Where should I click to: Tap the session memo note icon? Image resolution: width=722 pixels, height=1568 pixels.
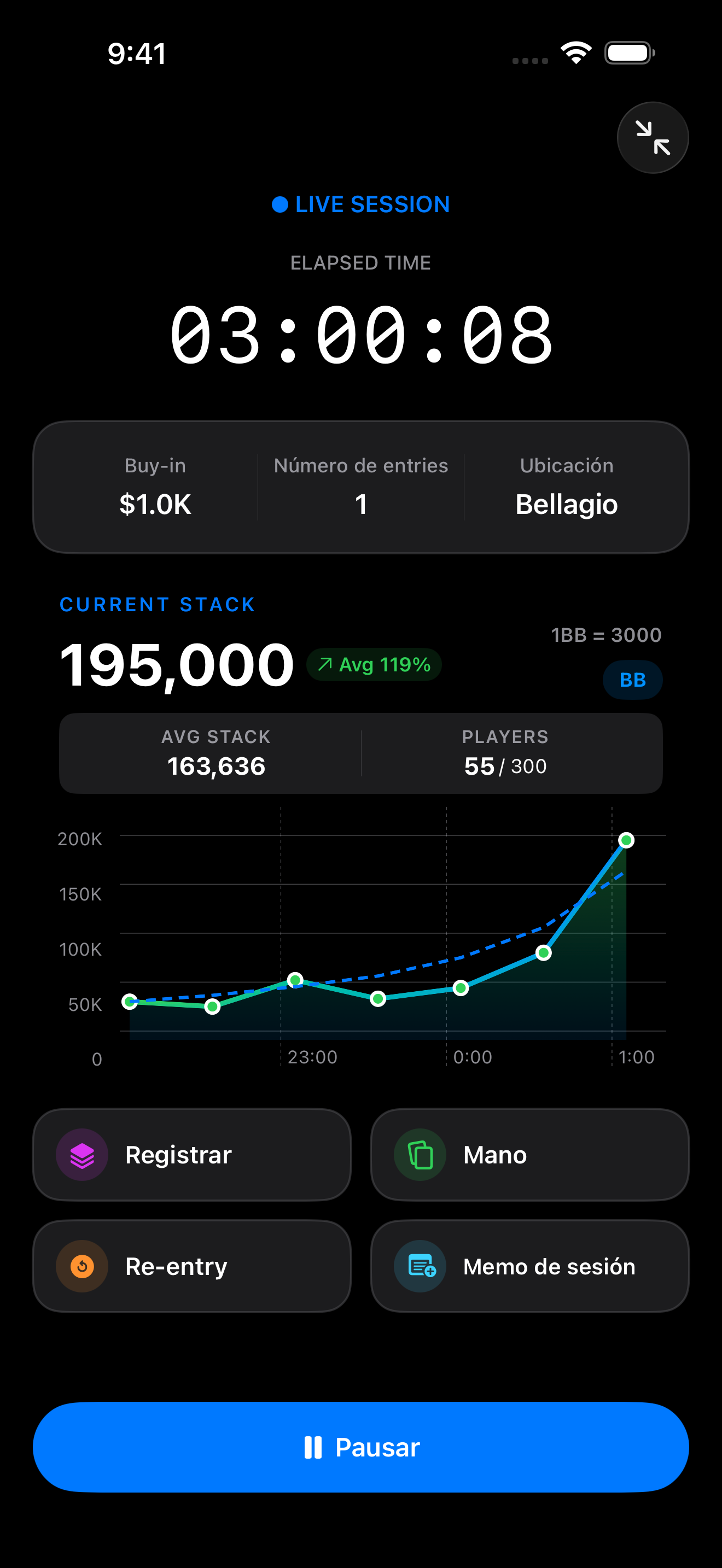tap(421, 1266)
